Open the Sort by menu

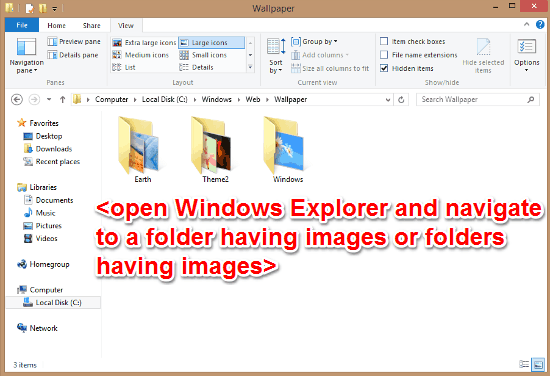pos(276,56)
